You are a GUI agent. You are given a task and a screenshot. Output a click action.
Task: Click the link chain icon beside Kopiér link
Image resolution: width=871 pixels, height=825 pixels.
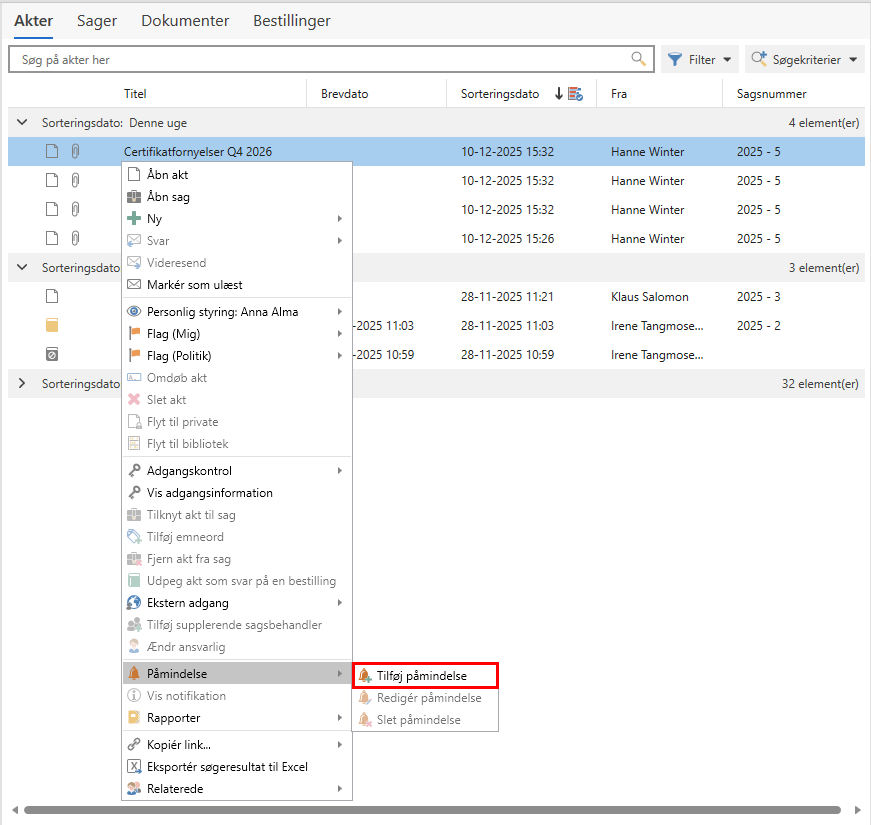click(x=134, y=744)
